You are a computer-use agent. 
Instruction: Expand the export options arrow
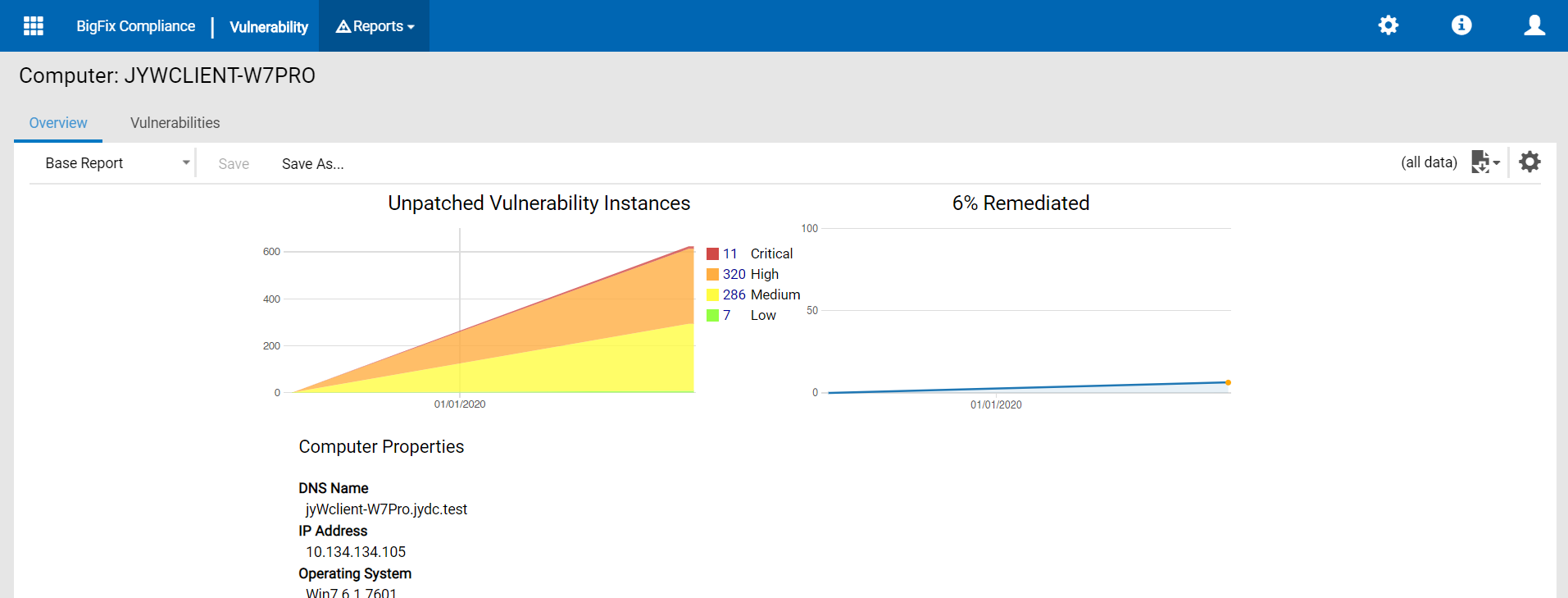[1497, 162]
